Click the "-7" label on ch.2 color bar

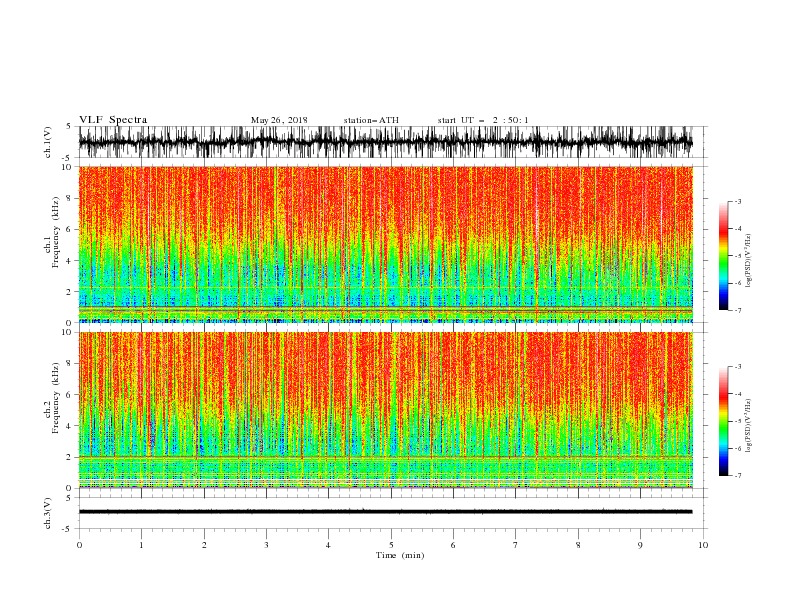tap(737, 475)
